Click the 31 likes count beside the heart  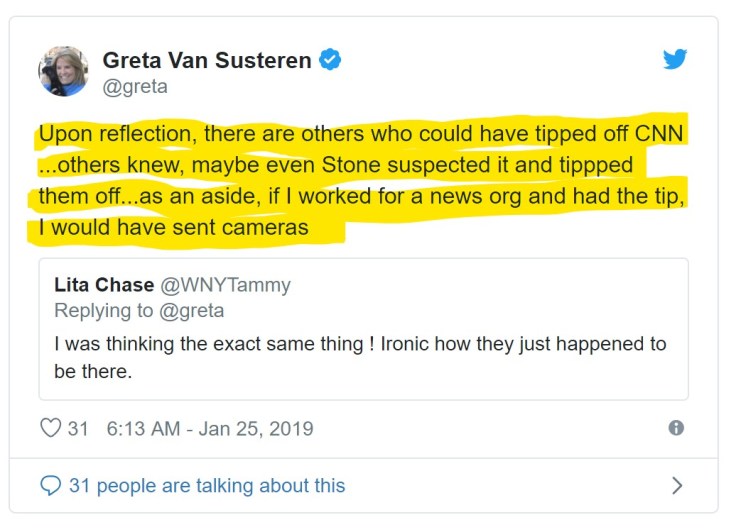pyautogui.click(x=78, y=429)
